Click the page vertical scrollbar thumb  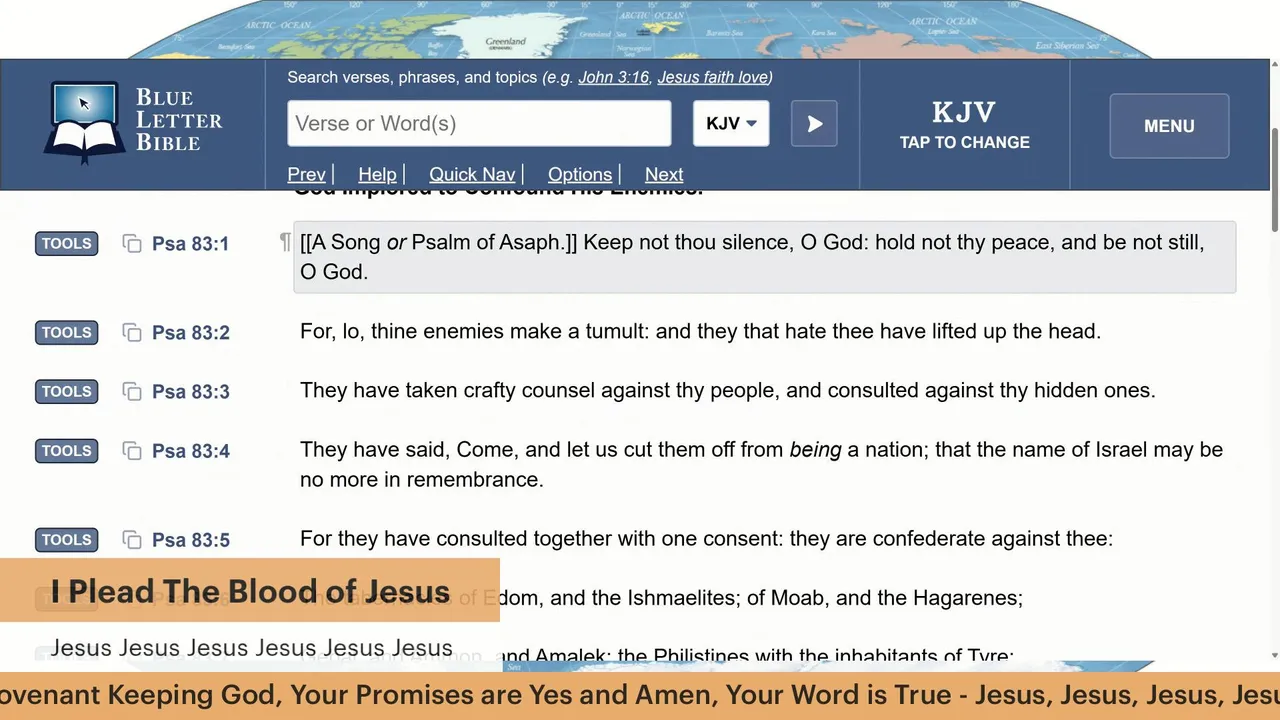(x=1274, y=180)
